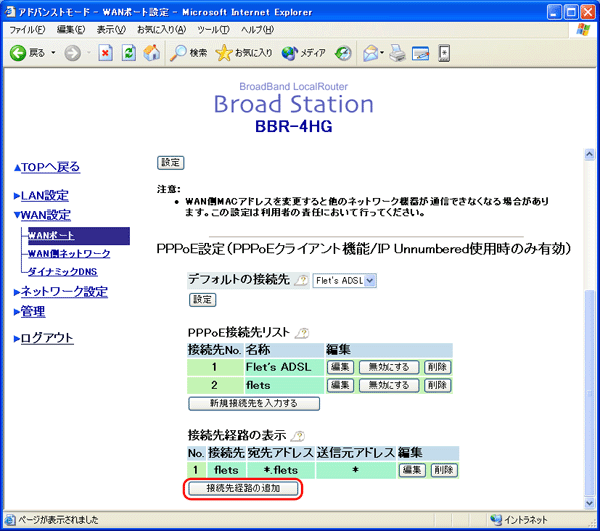Open the 編集(E) menu
This screenshot has width=600, height=531.
pos(71,30)
